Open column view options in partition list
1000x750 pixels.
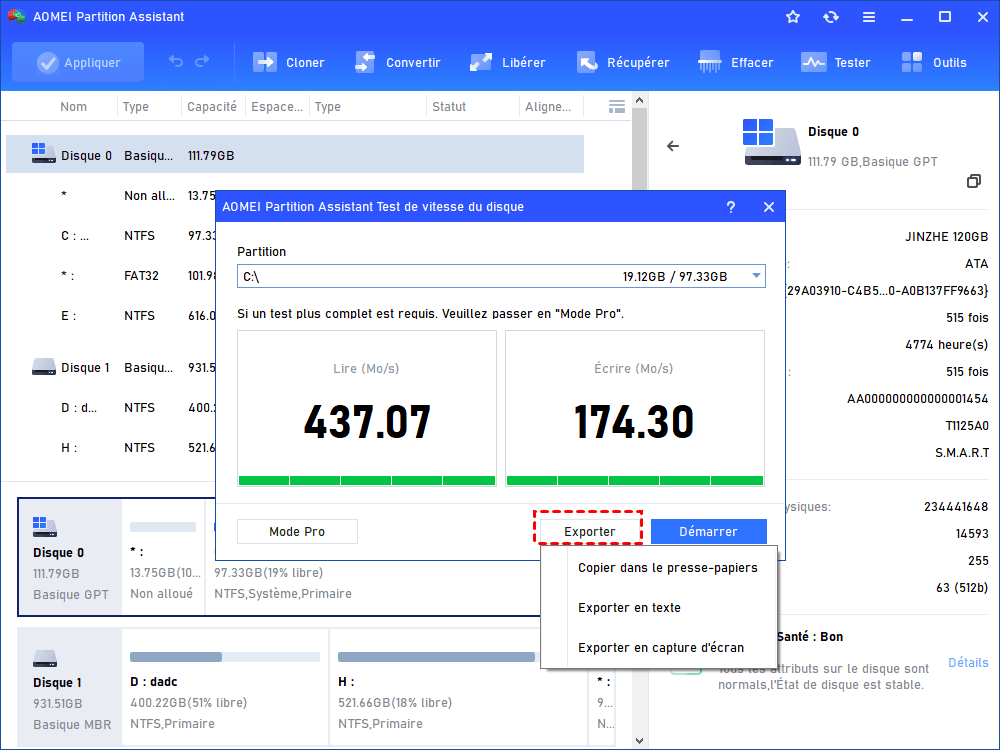pyautogui.click(x=617, y=106)
